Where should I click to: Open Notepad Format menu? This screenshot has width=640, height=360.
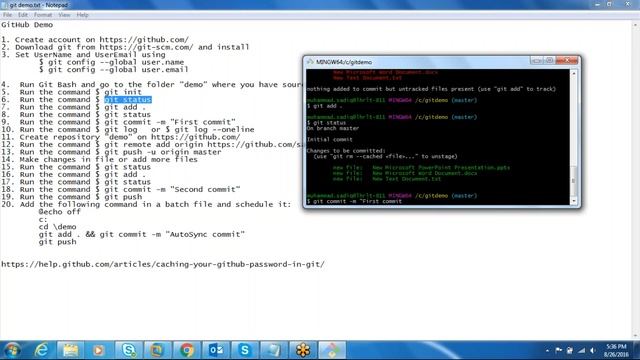pyautogui.click(x=43, y=15)
